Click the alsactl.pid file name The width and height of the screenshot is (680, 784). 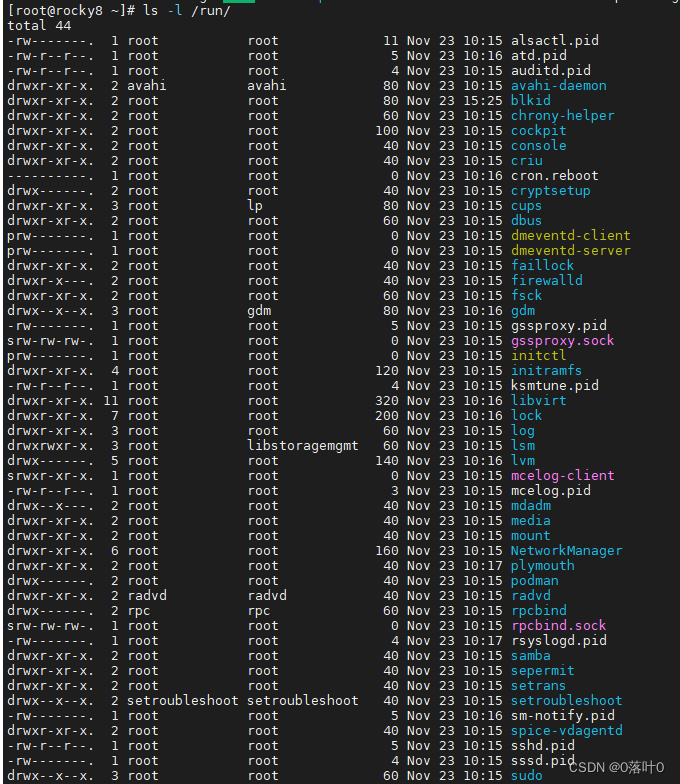pyautogui.click(x=554, y=40)
